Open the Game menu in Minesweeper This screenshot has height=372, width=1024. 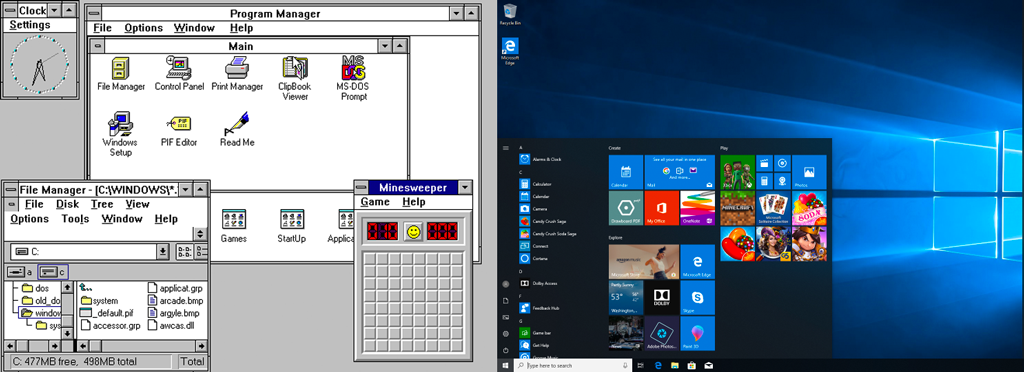(x=375, y=202)
